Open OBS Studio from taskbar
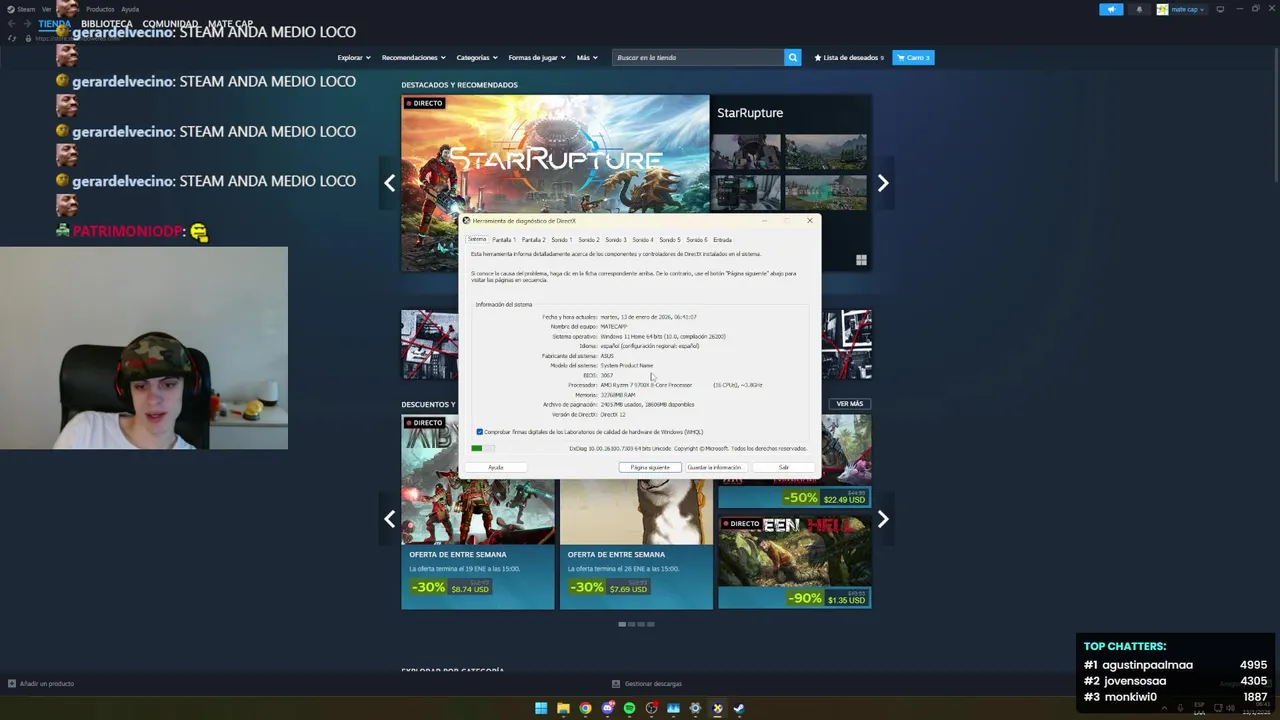Image resolution: width=1280 pixels, height=720 pixels. coord(651,708)
